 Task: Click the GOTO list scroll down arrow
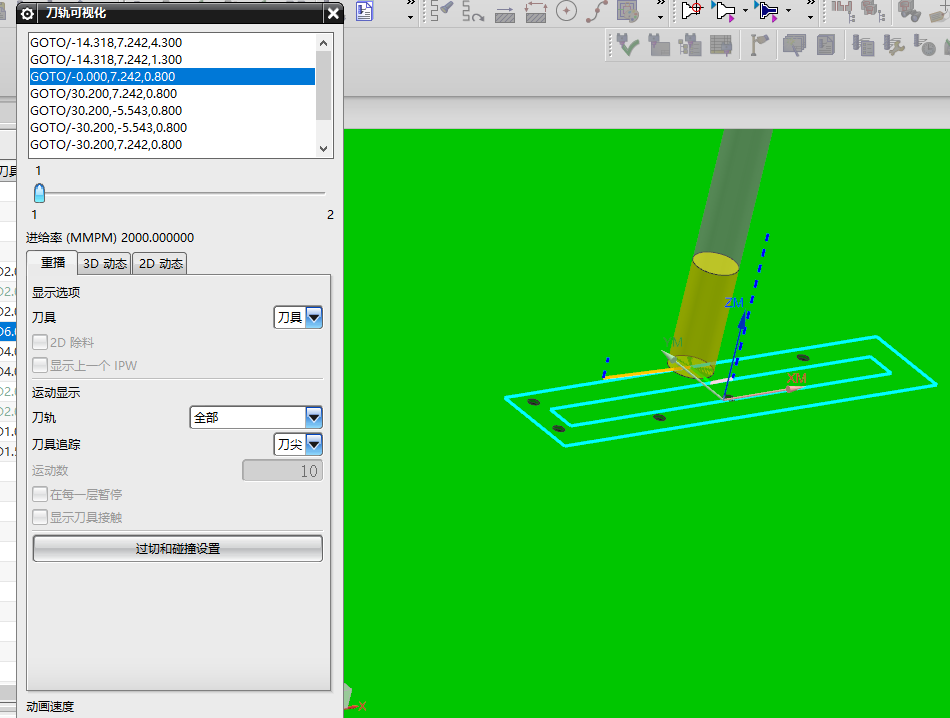[324, 148]
